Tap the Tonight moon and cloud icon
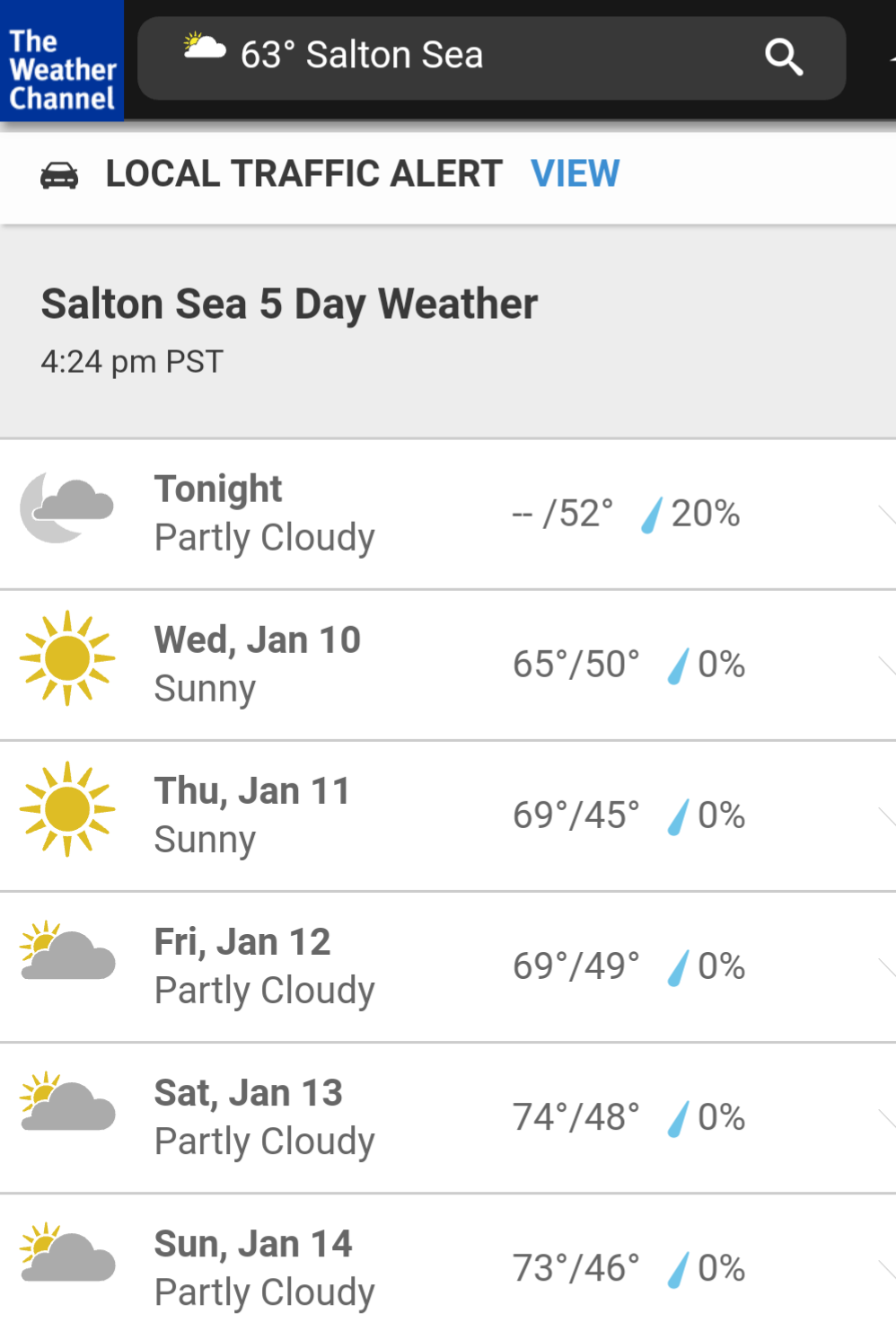The image size is (896, 1340). pos(67,507)
